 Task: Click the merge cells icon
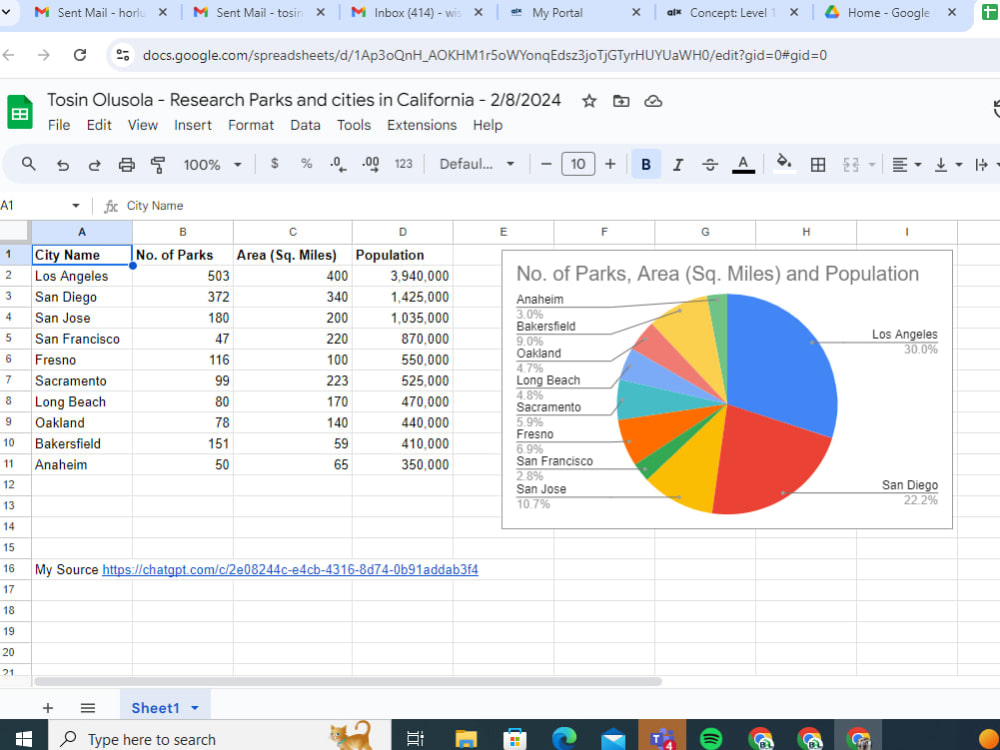click(851, 165)
